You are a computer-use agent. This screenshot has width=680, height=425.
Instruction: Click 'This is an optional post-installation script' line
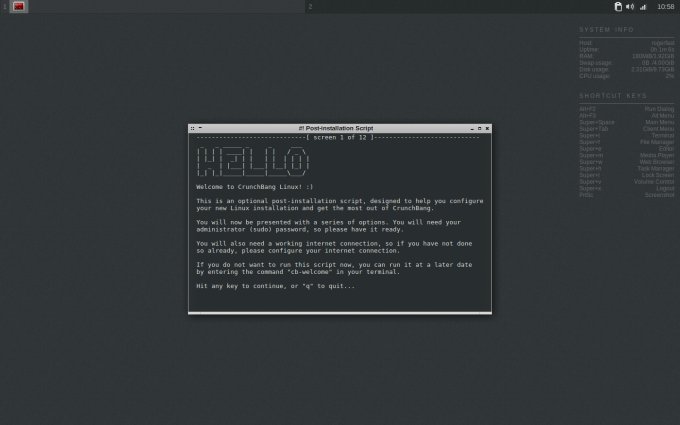tap(340, 201)
